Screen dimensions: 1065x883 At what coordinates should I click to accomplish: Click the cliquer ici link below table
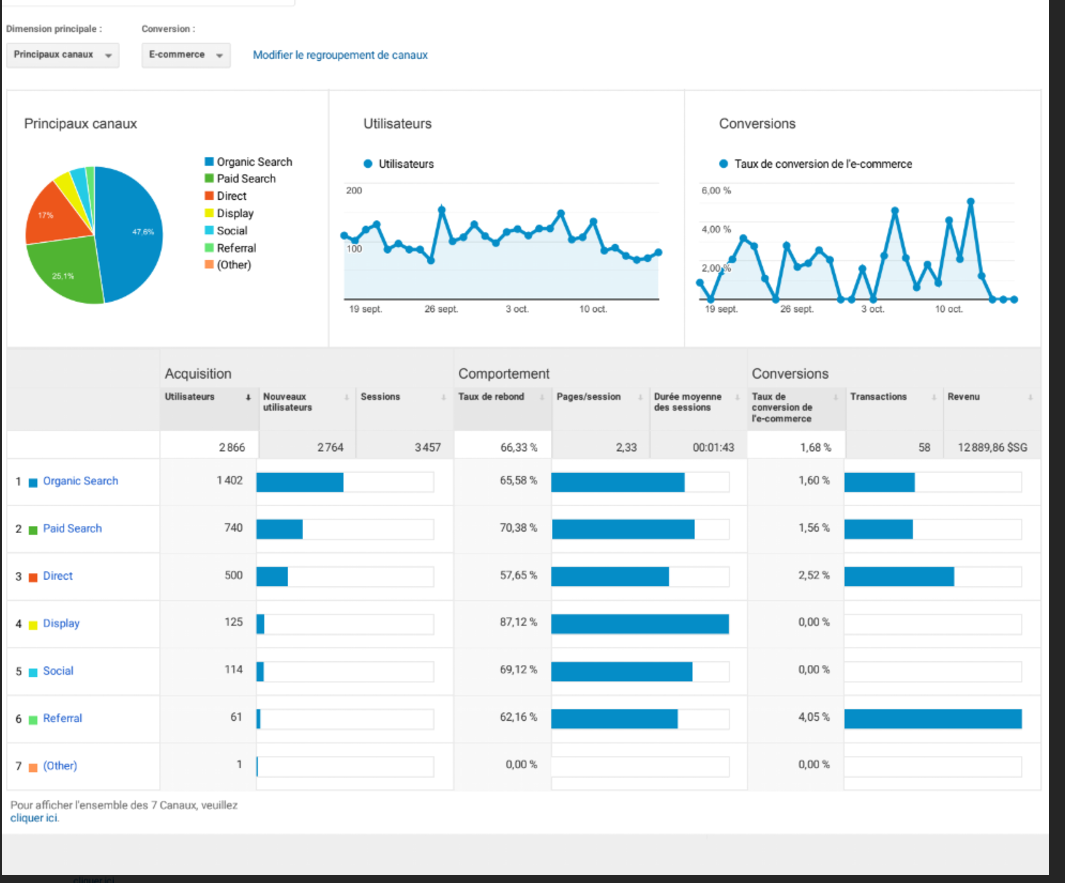tap(34, 817)
